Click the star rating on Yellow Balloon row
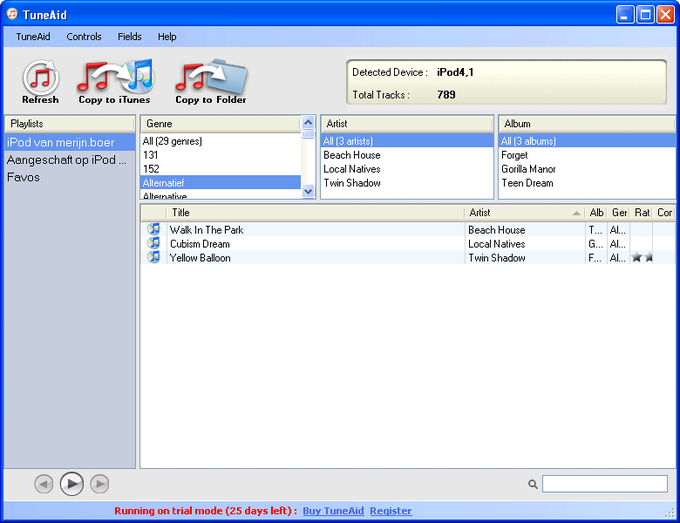The height and width of the screenshot is (523, 680). pos(642,258)
